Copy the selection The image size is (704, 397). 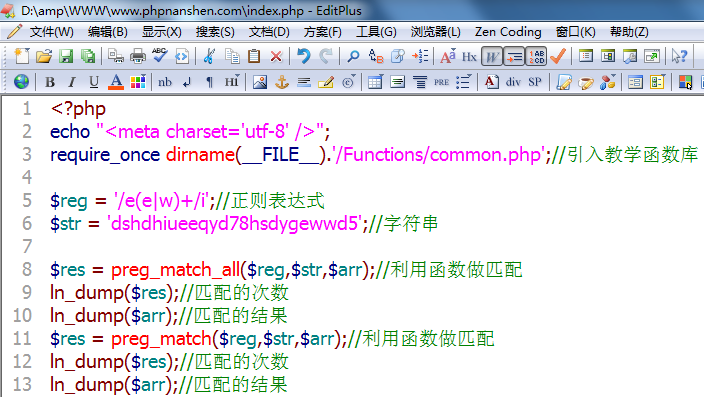(232, 57)
